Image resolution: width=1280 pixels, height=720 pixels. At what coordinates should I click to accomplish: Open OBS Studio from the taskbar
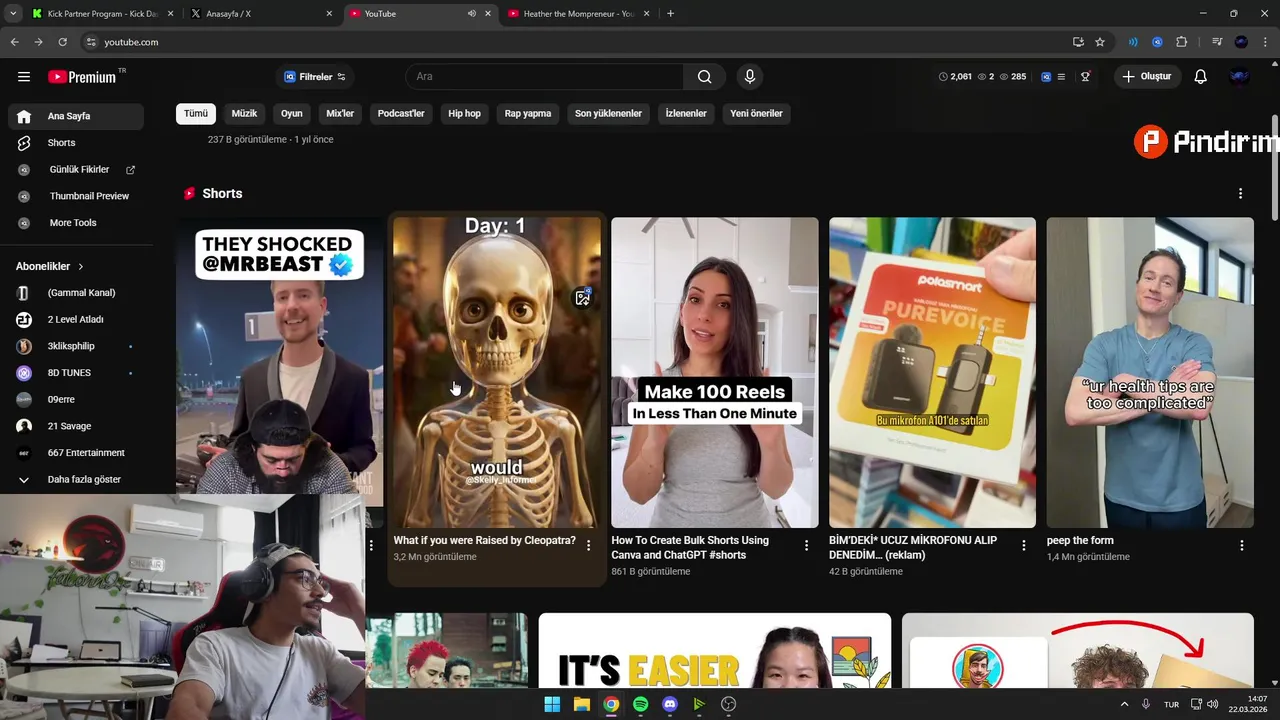(728, 704)
